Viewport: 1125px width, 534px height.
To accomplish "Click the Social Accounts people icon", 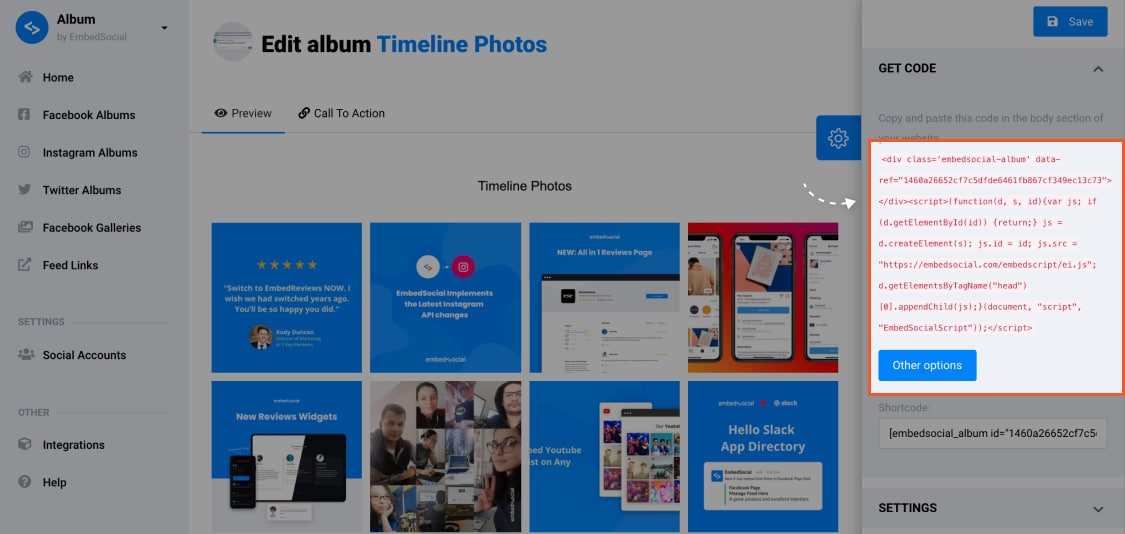I will [x=26, y=355].
